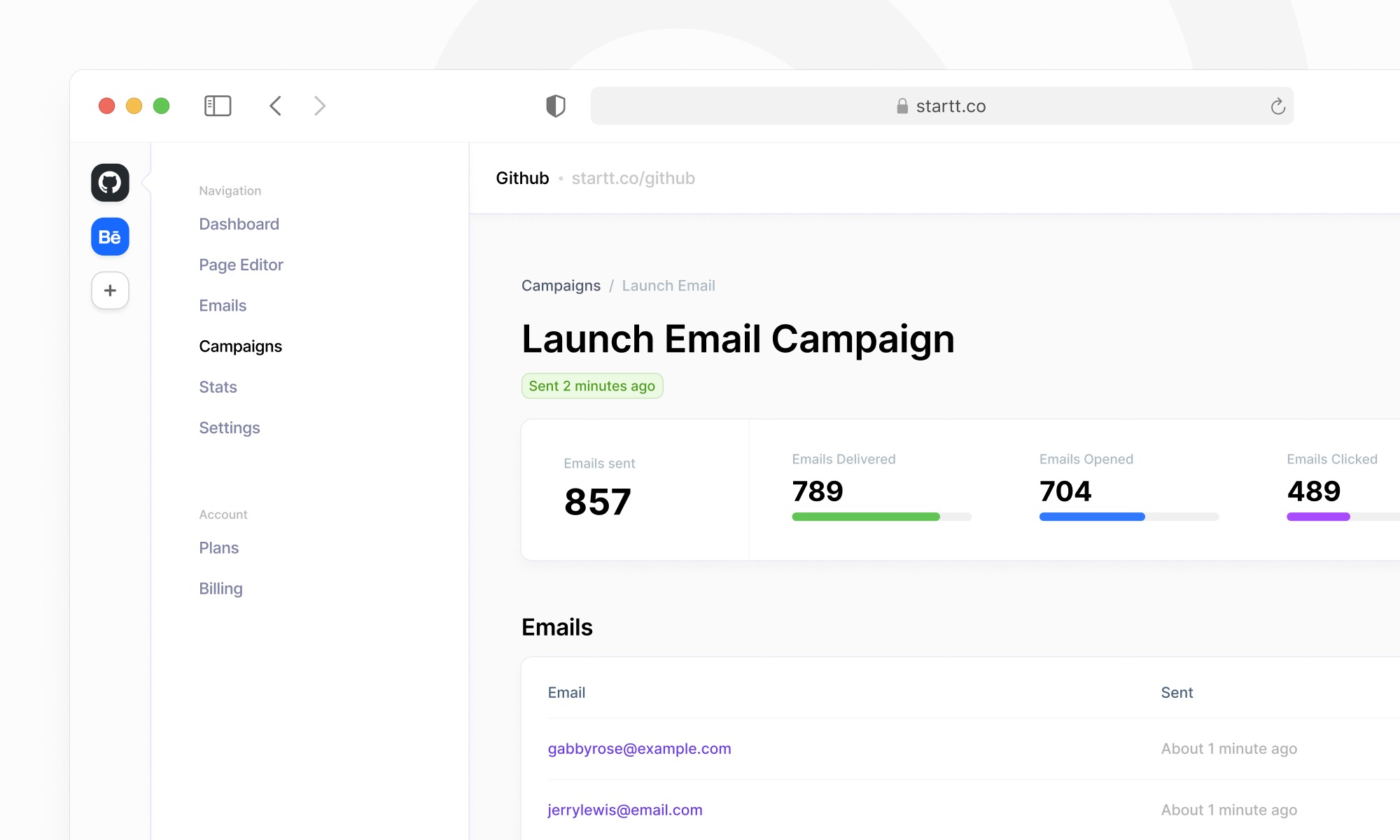Click the lock icon in address bar
This screenshot has height=840, width=1400.
tap(902, 106)
